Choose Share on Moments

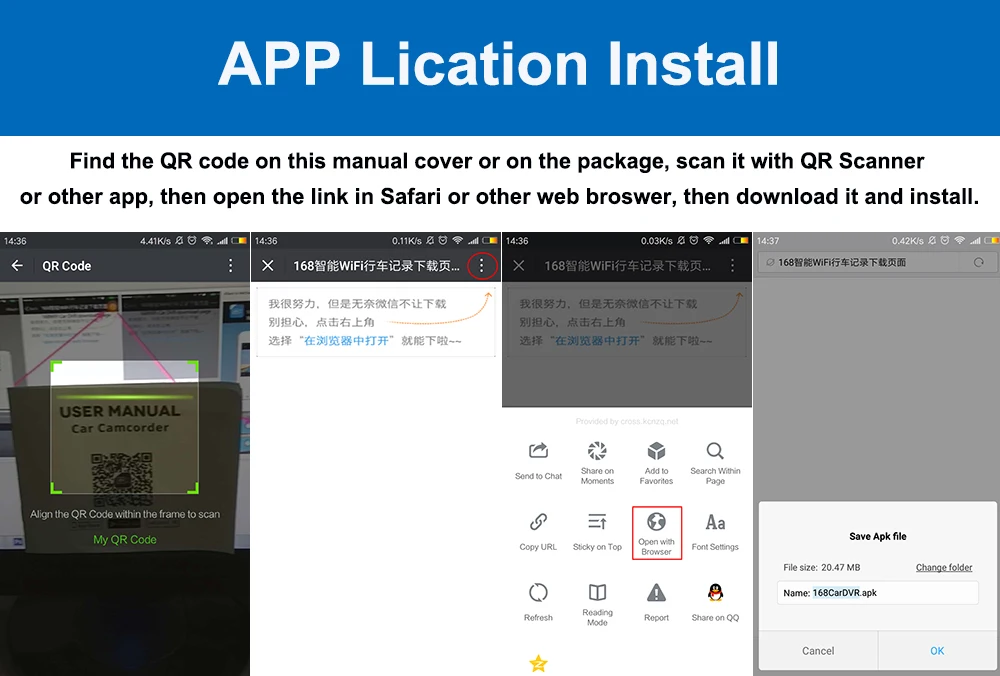click(597, 463)
